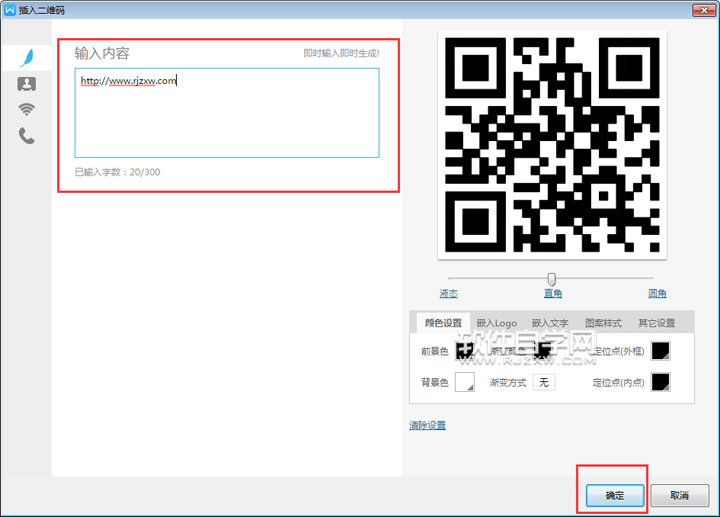
Task: Go to the 嵌入文字 tab
Action: coord(549,323)
